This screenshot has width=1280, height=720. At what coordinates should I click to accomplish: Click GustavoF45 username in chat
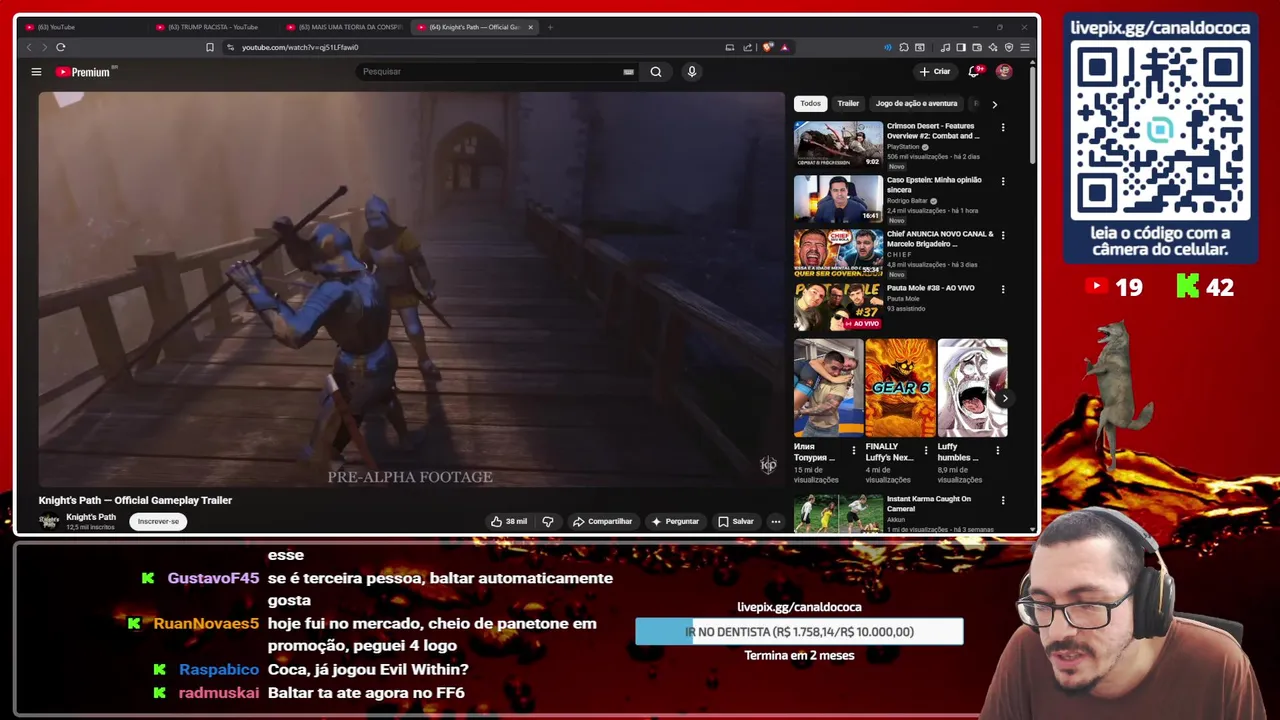213,578
